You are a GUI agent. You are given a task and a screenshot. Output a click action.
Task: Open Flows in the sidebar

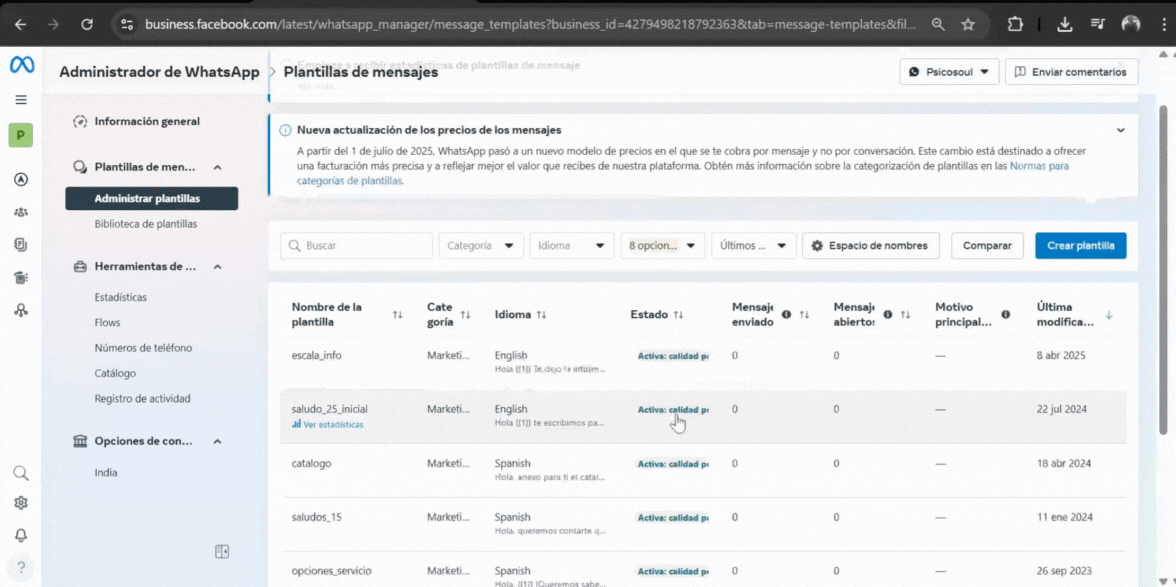point(107,322)
